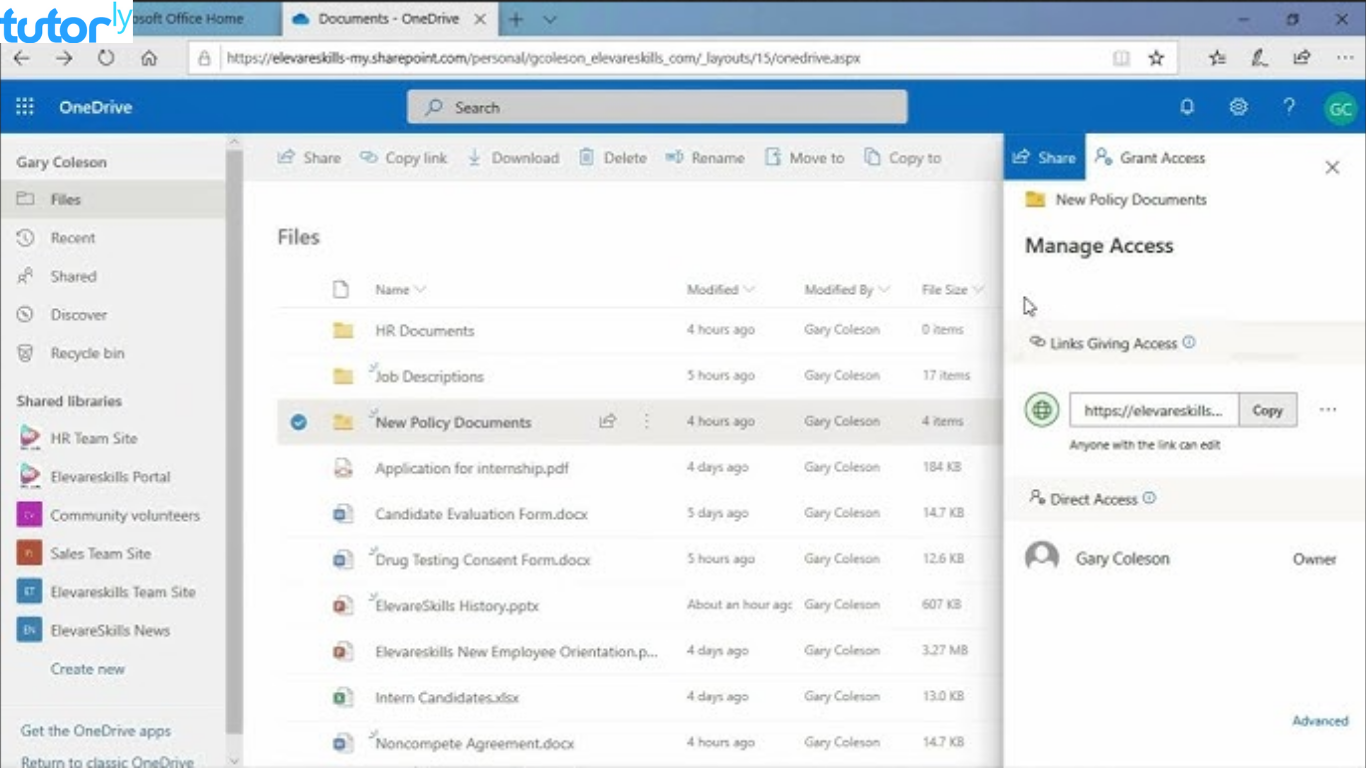This screenshot has width=1366, height=768.
Task: Select the Documents - OneDrive browser tab
Action: tap(388, 19)
